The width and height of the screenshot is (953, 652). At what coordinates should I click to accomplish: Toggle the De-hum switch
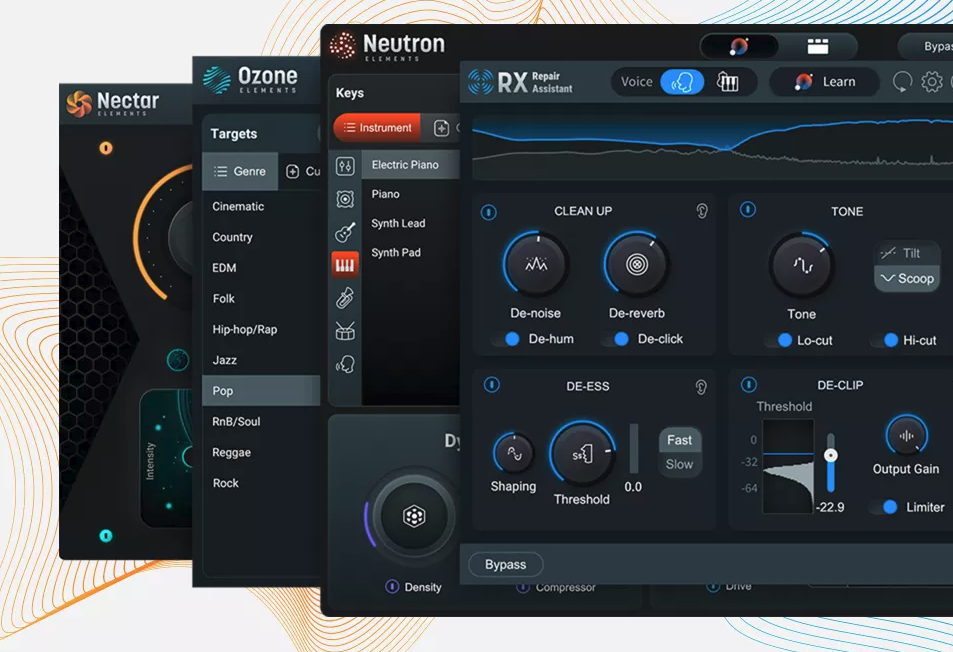(x=506, y=339)
